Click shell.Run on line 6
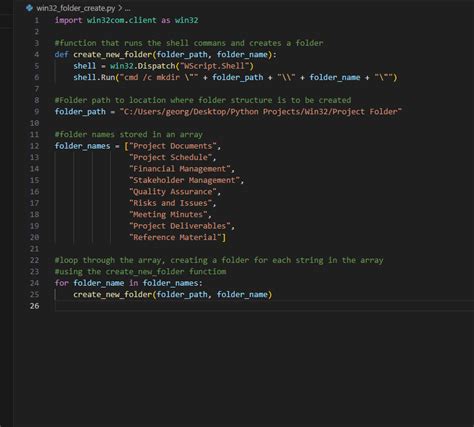 tap(94, 77)
